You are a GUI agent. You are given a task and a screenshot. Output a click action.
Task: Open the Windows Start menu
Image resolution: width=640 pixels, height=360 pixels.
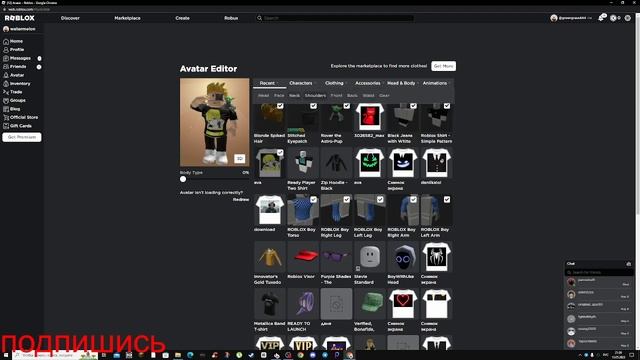pos(6,356)
